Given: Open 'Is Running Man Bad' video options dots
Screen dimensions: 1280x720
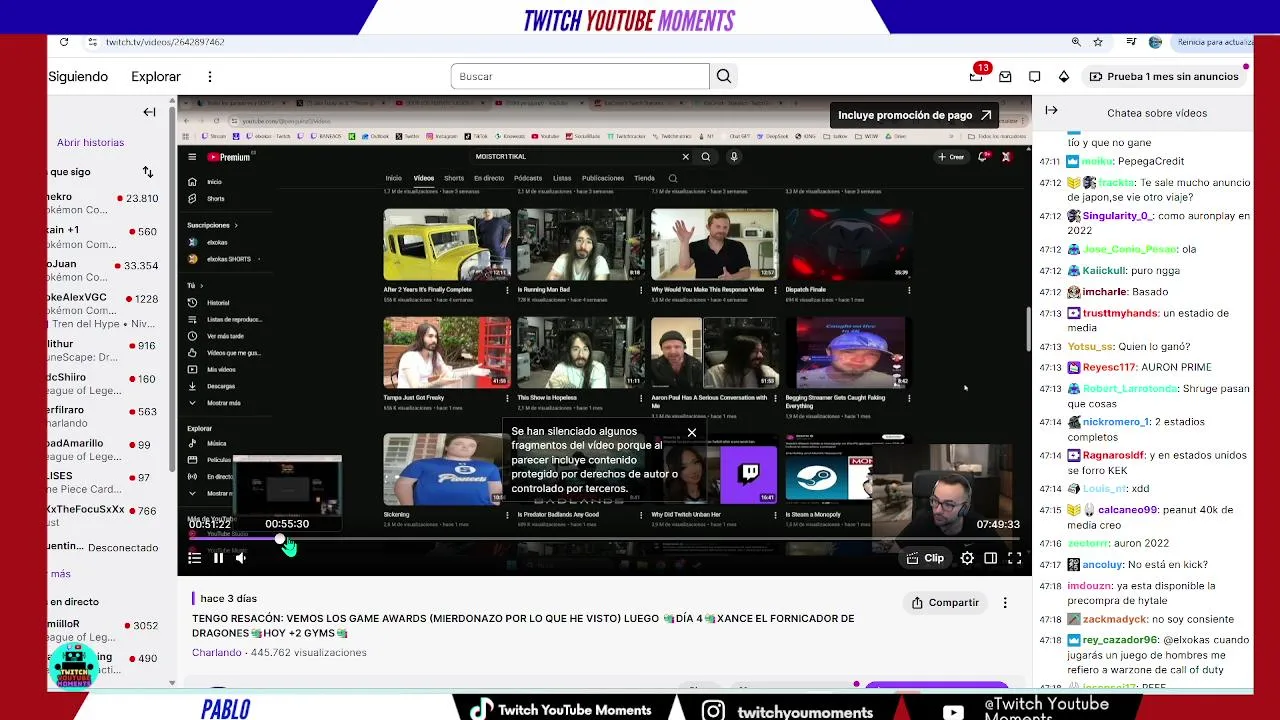Looking at the screenshot, I should click(641, 290).
